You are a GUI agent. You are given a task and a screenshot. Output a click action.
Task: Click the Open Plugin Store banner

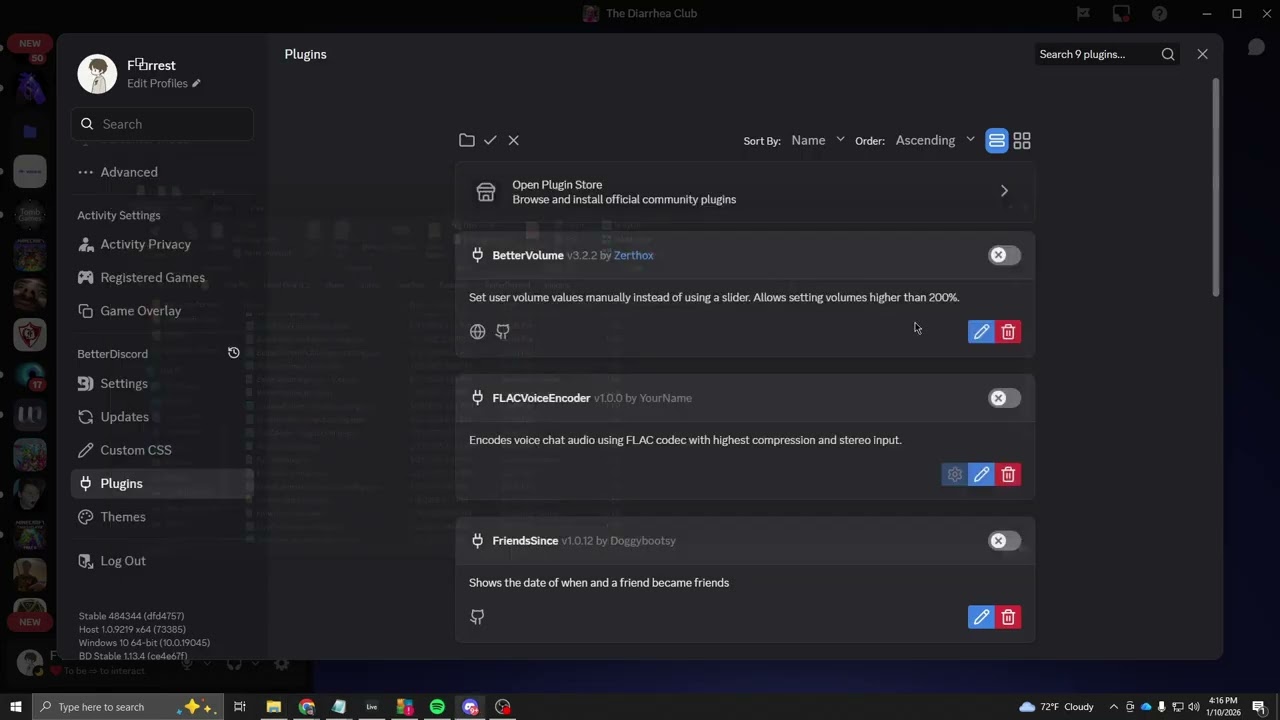tap(745, 192)
